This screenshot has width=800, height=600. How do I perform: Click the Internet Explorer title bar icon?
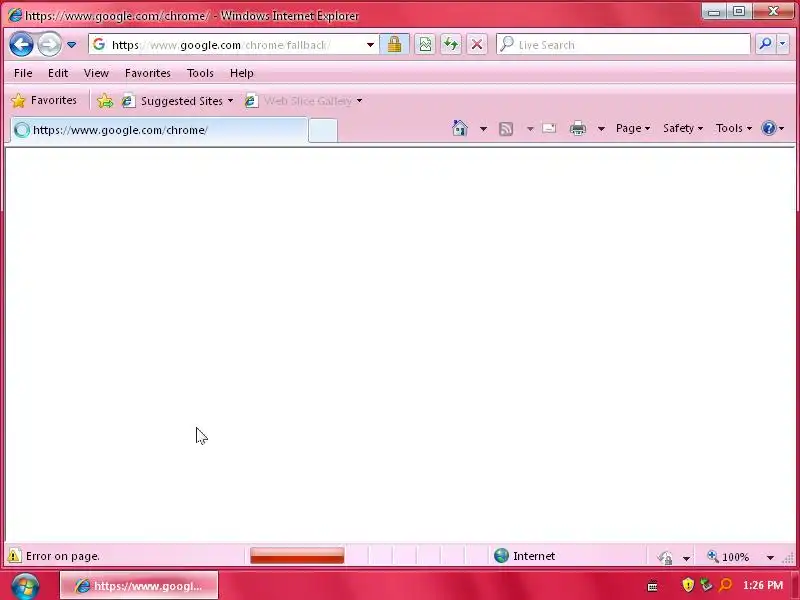(x=15, y=15)
